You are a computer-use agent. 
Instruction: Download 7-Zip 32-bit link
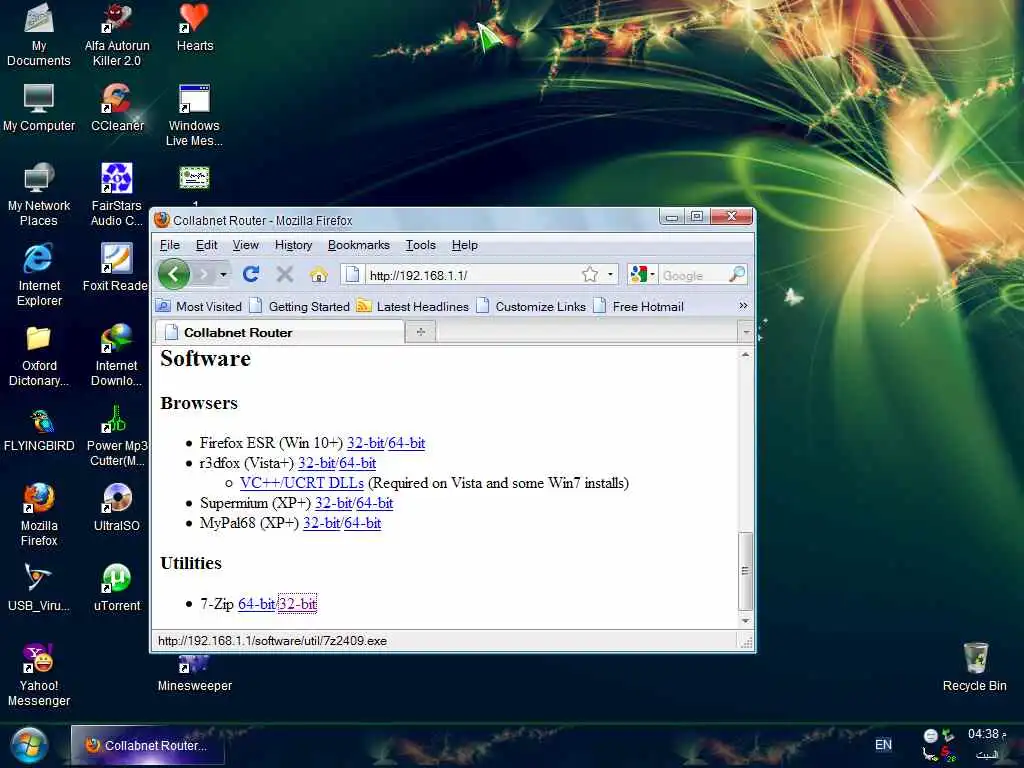(x=298, y=604)
